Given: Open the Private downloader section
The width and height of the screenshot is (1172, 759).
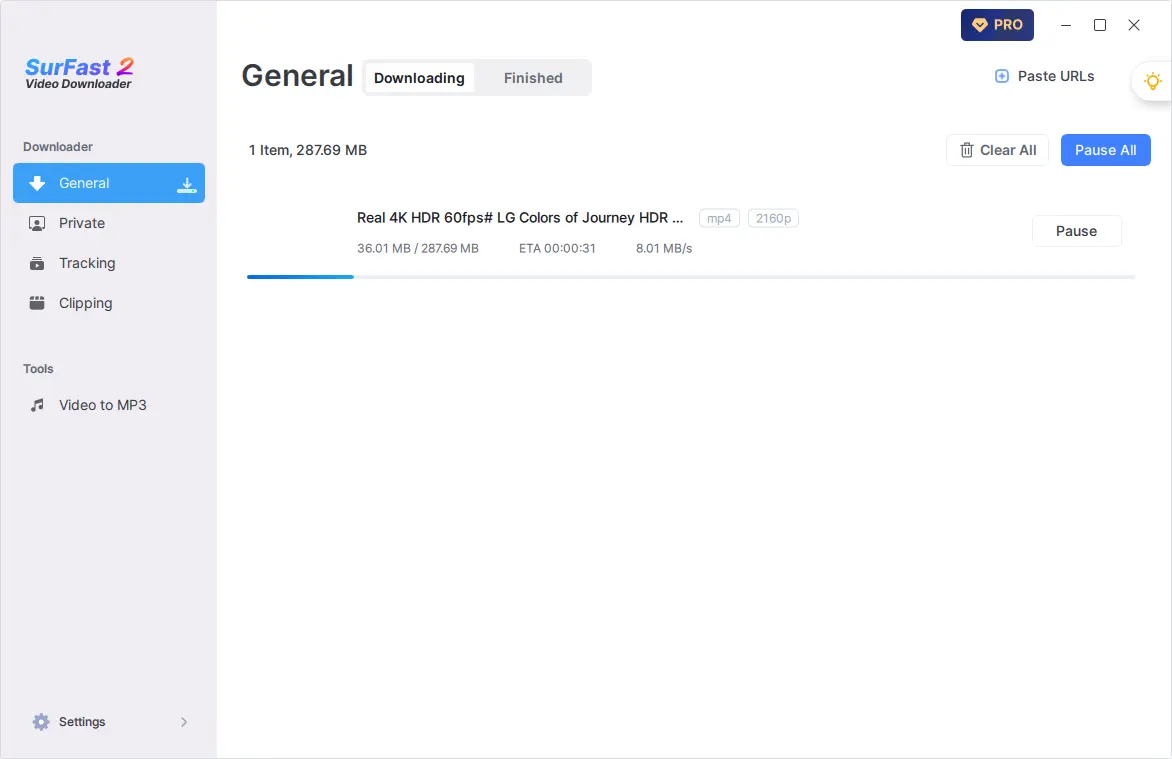Looking at the screenshot, I should click(108, 223).
